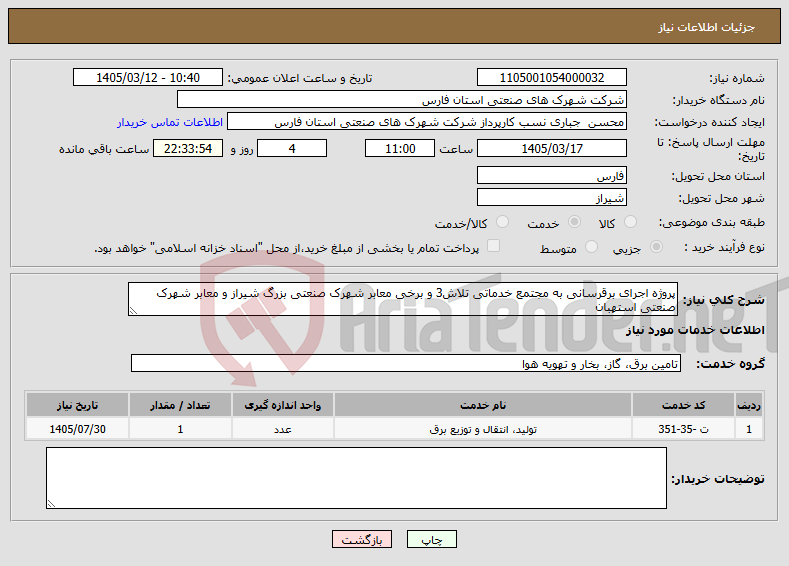This screenshot has height=566, width=789.
Task: Click the چاپ print button
Action: pyautogui.click(x=432, y=539)
